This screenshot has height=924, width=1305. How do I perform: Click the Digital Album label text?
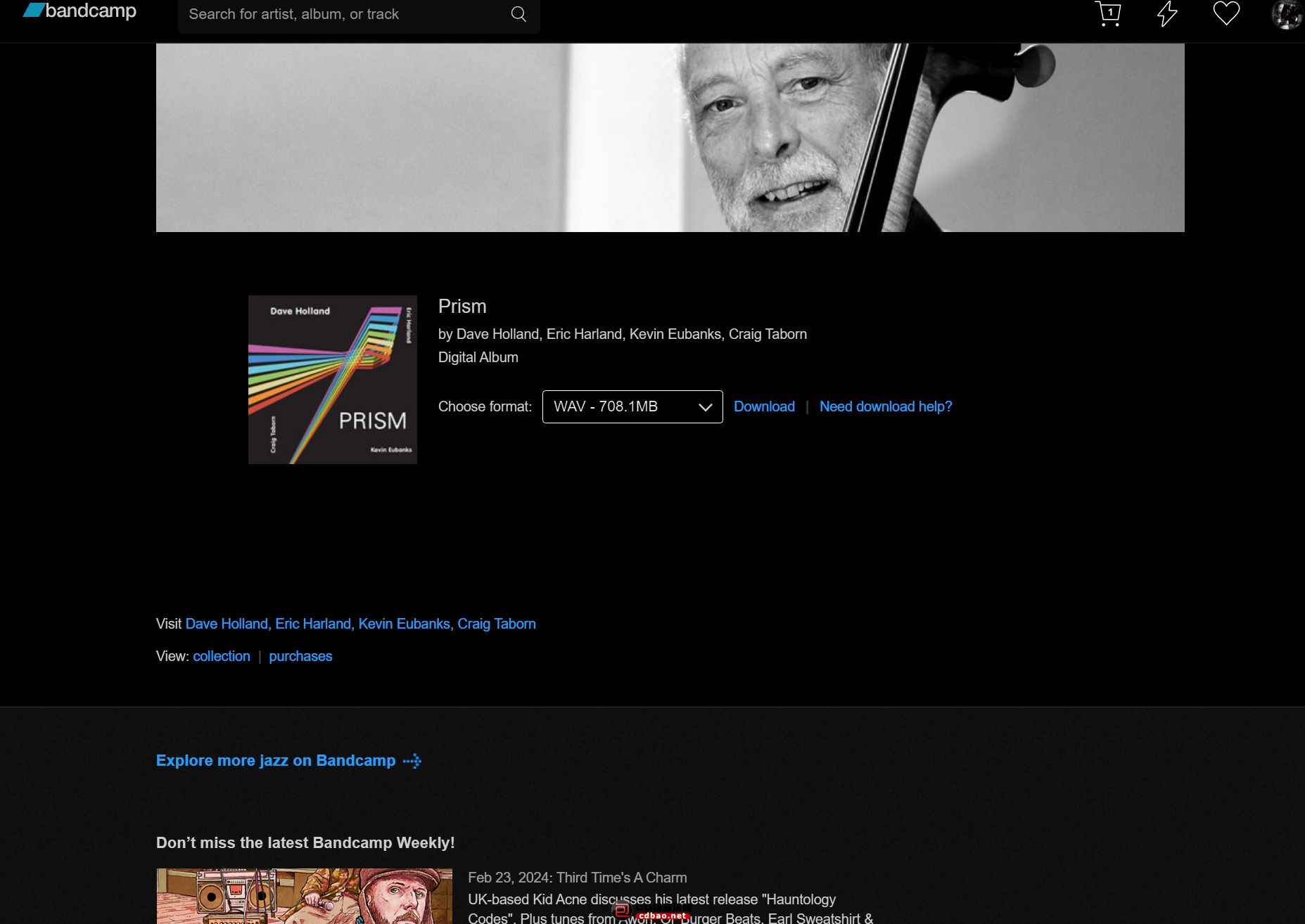pos(478,357)
